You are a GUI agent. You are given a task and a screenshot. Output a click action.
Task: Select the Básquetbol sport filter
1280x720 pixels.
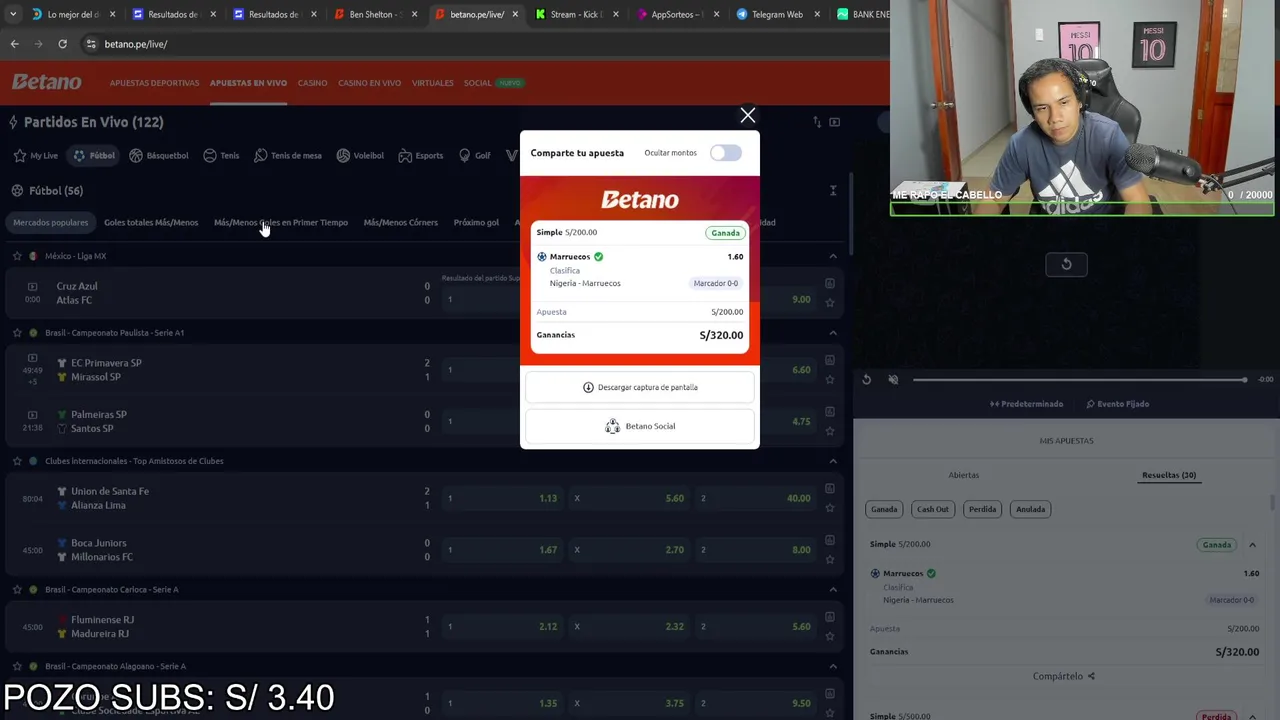click(158, 156)
